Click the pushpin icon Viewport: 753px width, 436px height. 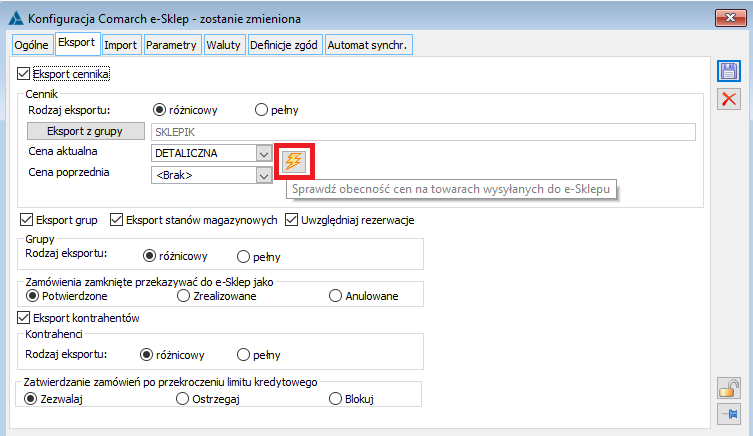point(729,414)
